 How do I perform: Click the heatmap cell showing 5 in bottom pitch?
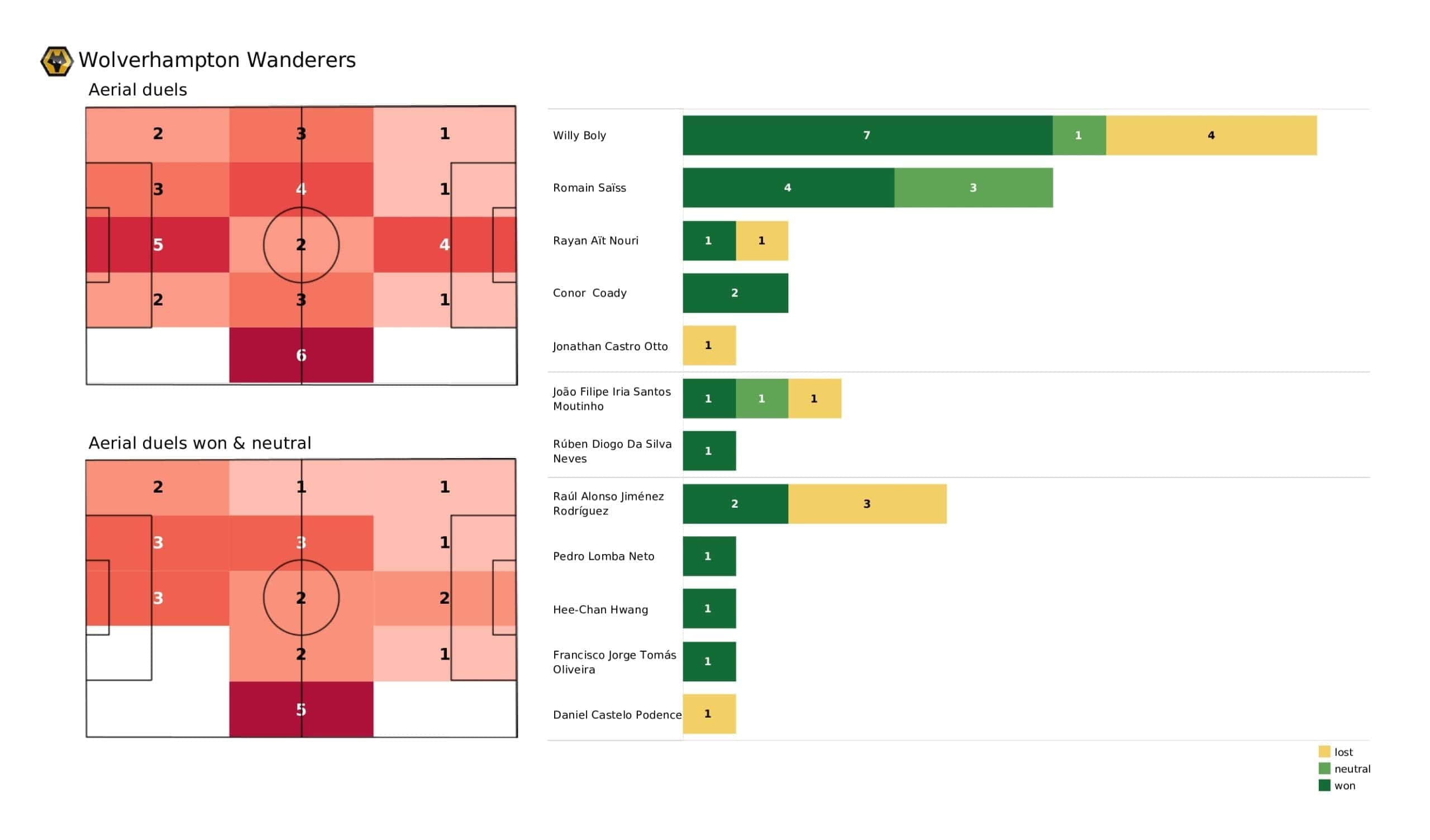tap(301, 709)
